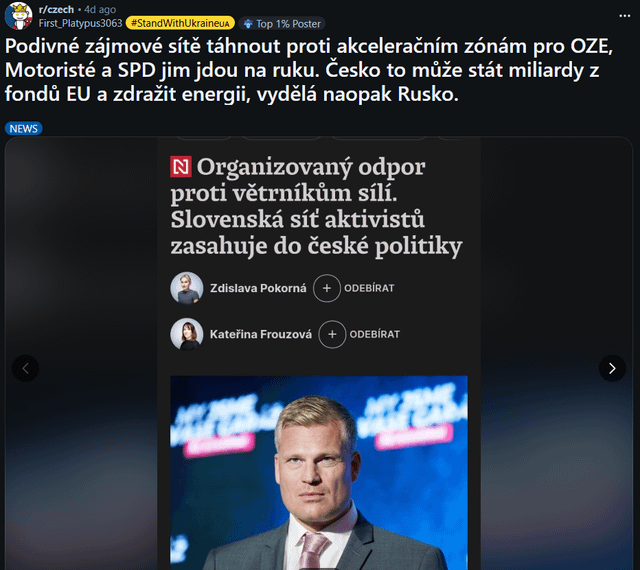This screenshot has height=570, width=640.
Task: Click Zdislava Pokorná author photo
Action: [187, 288]
